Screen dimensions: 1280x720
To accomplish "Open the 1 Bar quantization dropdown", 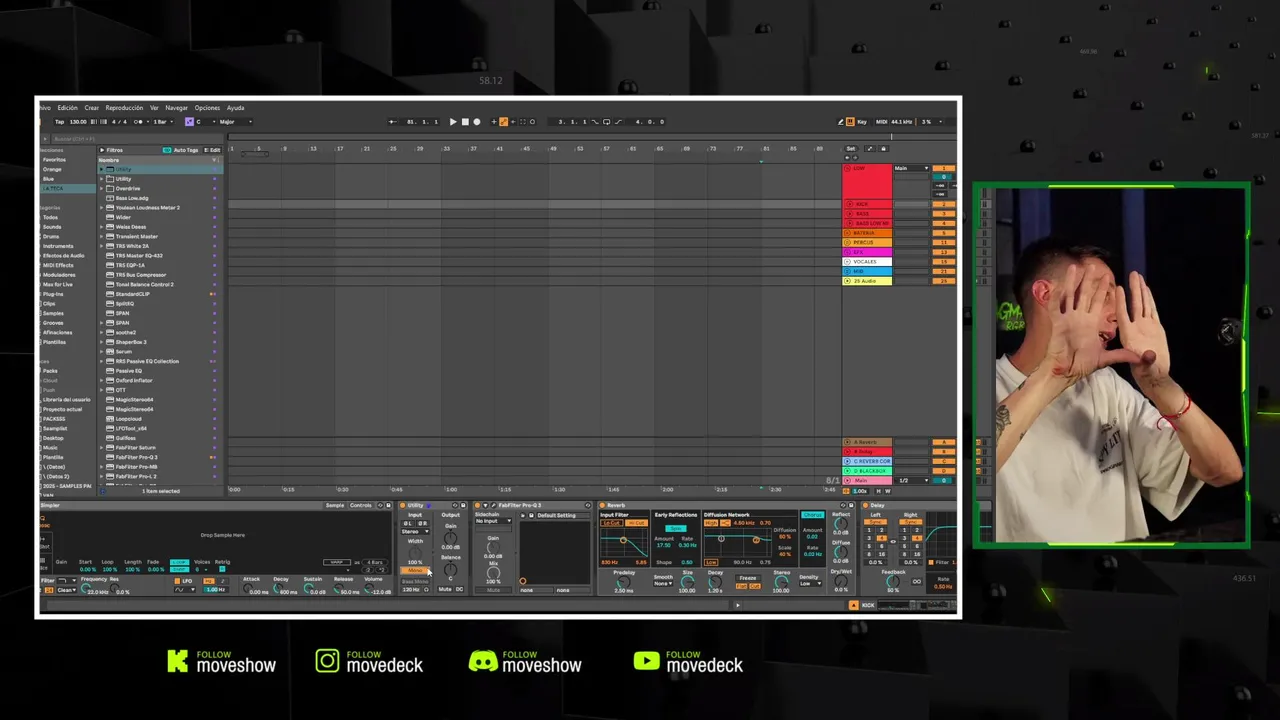I will pos(163,122).
